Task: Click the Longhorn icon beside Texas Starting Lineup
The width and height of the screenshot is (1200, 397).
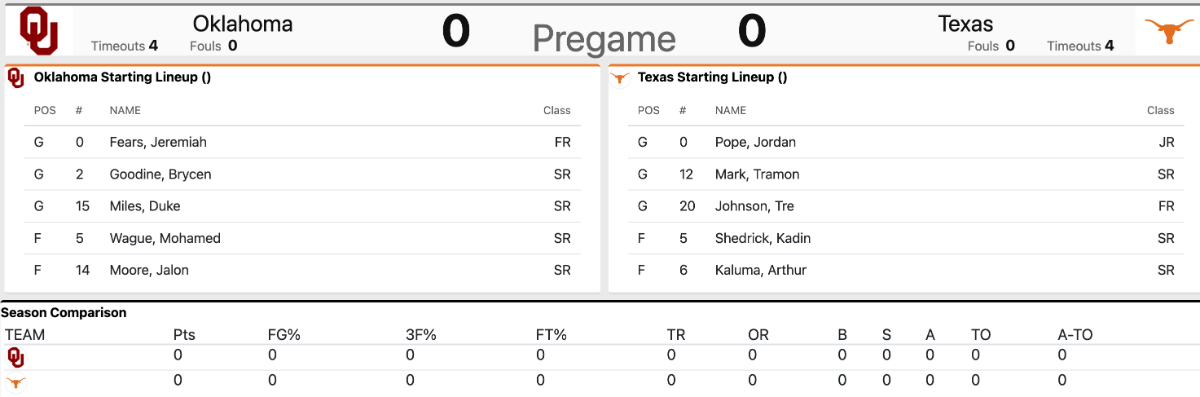Action: click(620, 77)
